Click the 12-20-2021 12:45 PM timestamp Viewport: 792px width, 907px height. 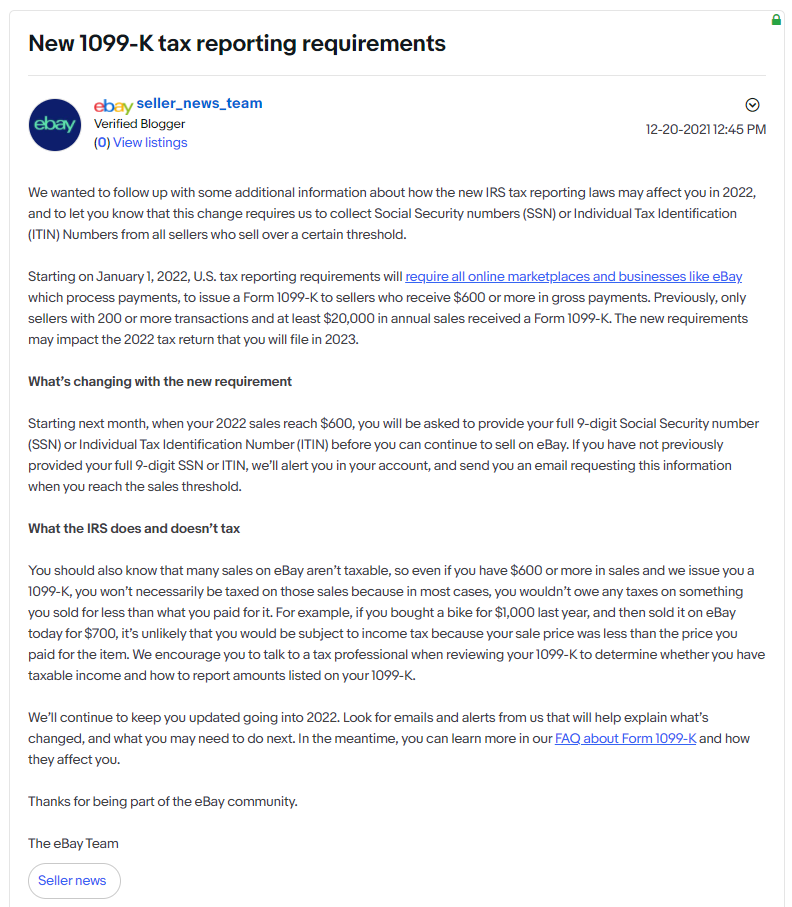click(706, 129)
